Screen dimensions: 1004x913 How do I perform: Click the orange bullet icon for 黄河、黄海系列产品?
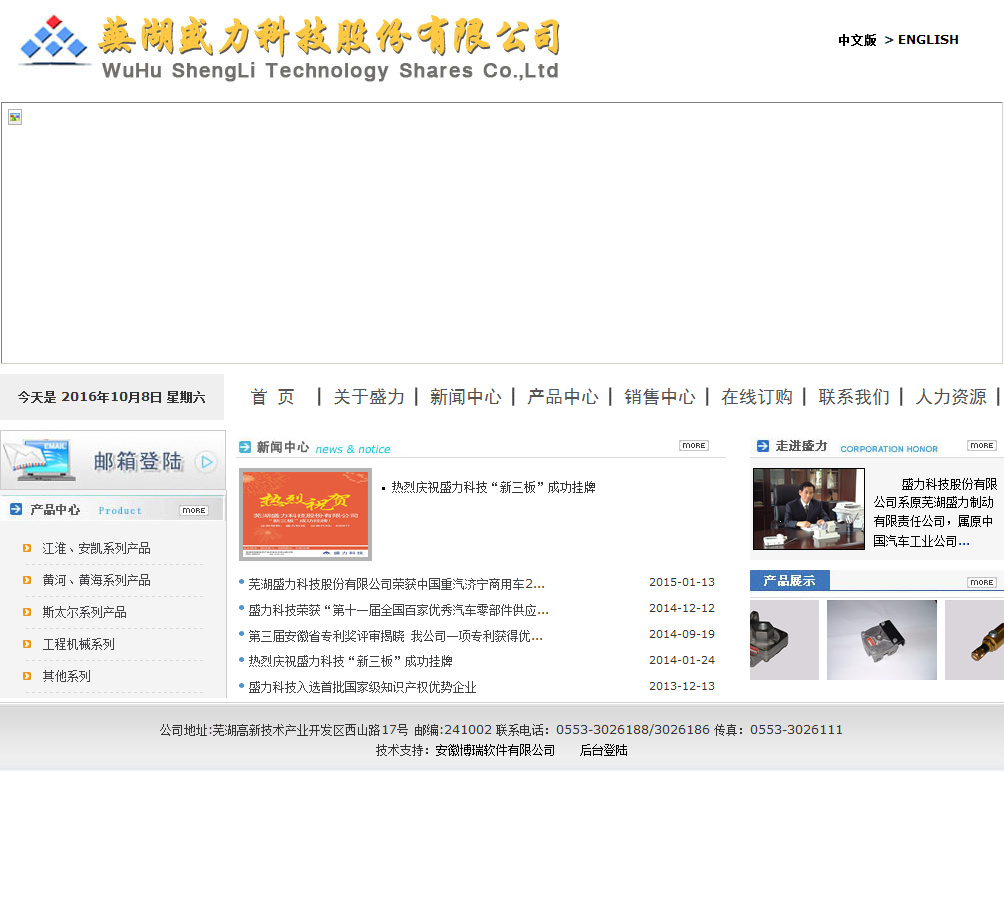pyautogui.click(x=27, y=580)
